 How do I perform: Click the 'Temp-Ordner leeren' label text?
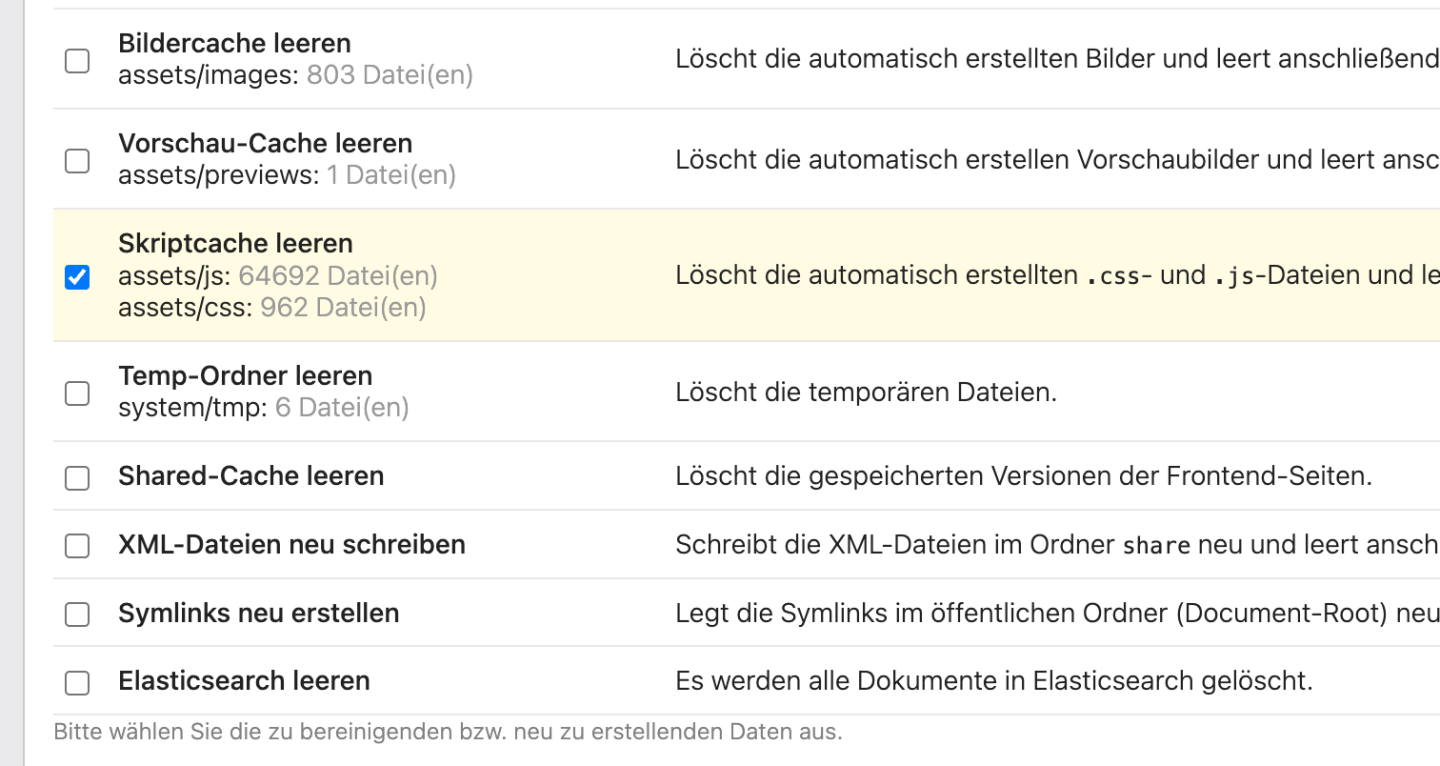[245, 376]
